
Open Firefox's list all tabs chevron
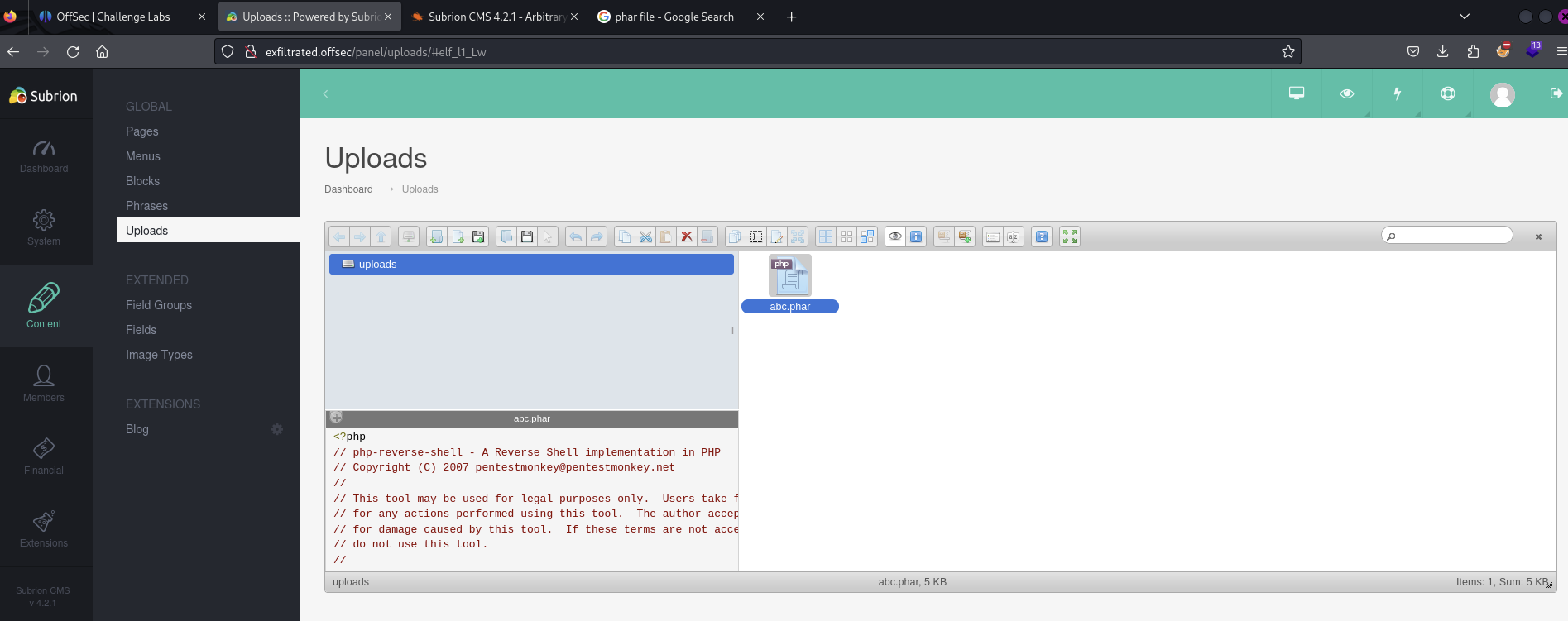click(1464, 17)
